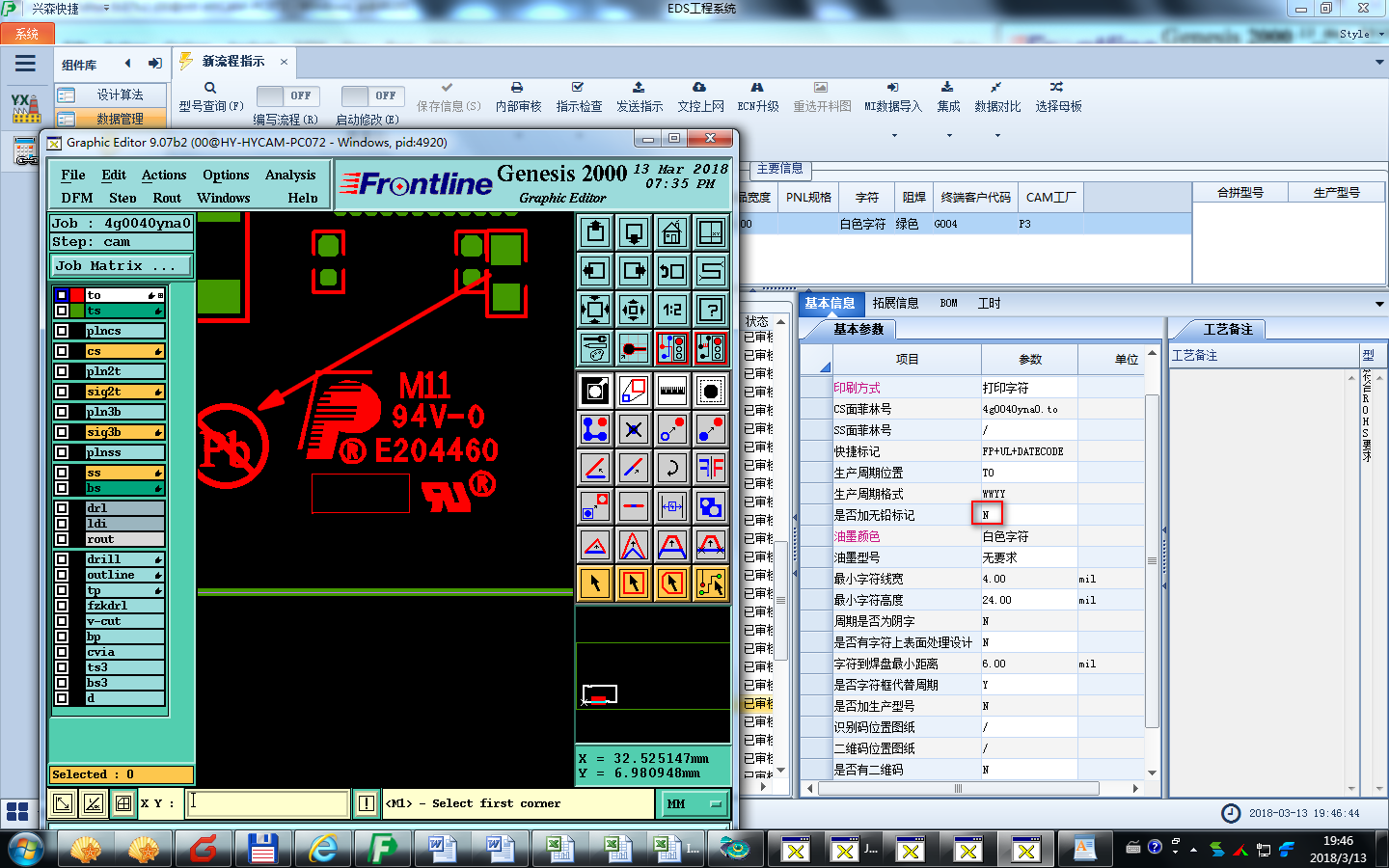Click the 发送指示 upload icon
This screenshot has width=1389, height=868.
click(639, 87)
